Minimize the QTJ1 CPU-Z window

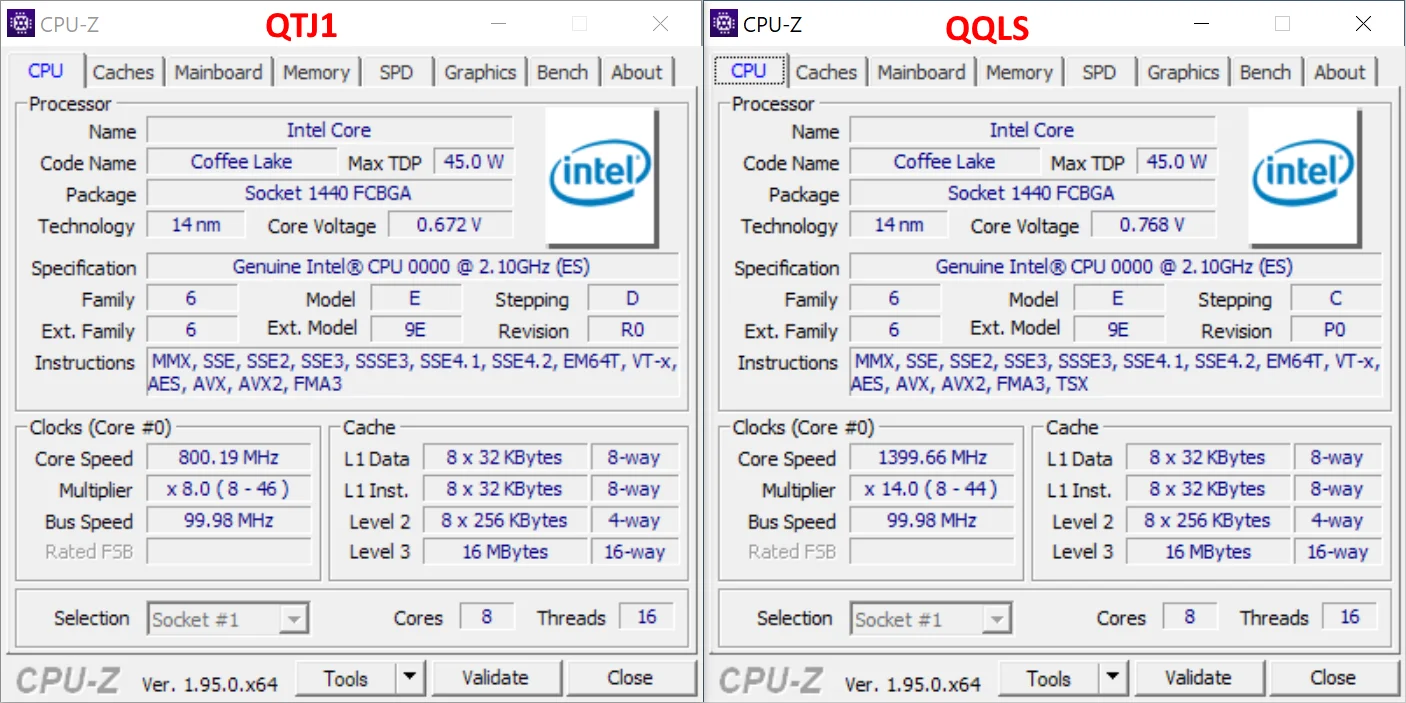point(498,24)
